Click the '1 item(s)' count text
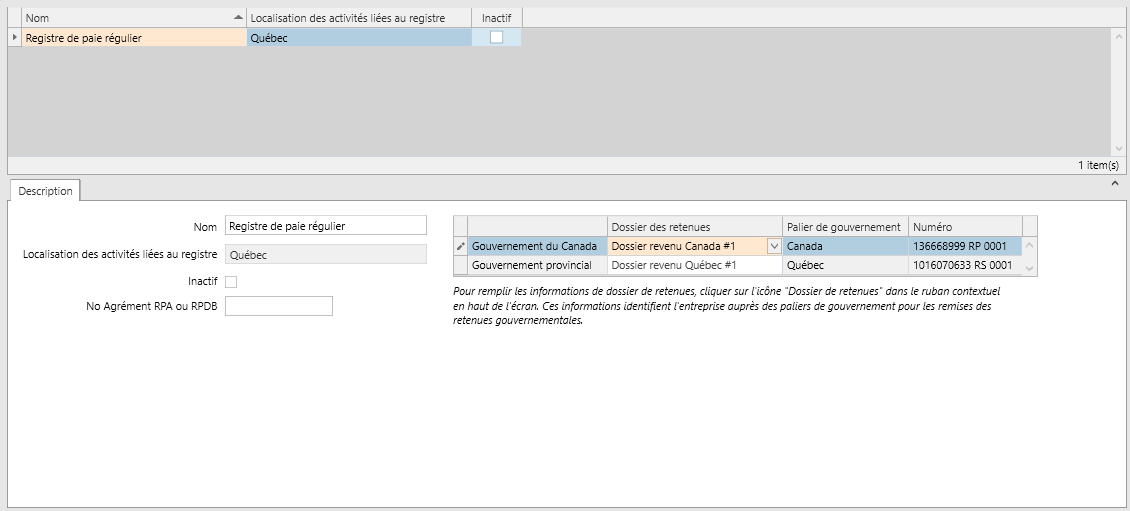 click(x=1098, y=165)
